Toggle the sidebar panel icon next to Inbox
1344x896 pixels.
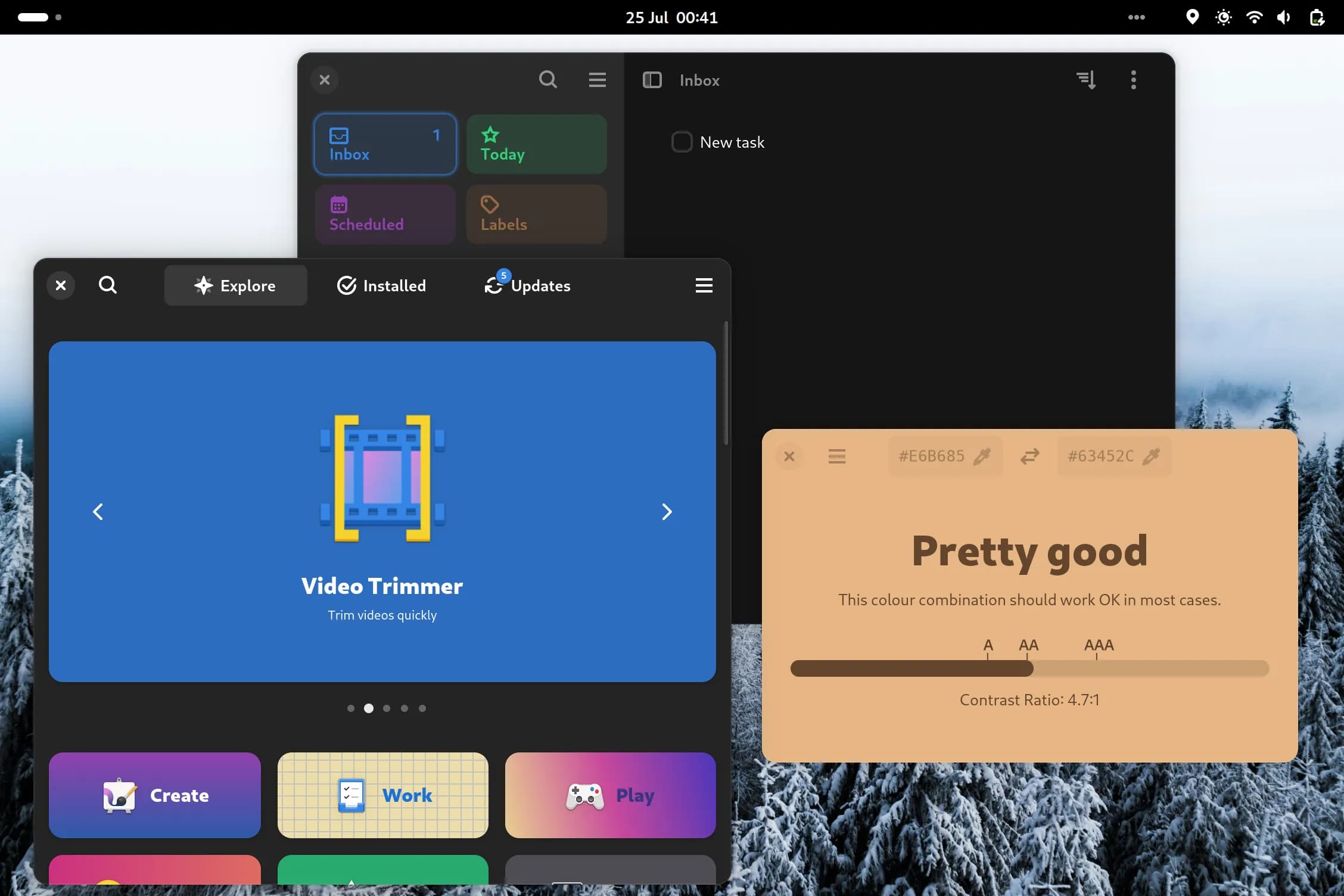652,80
